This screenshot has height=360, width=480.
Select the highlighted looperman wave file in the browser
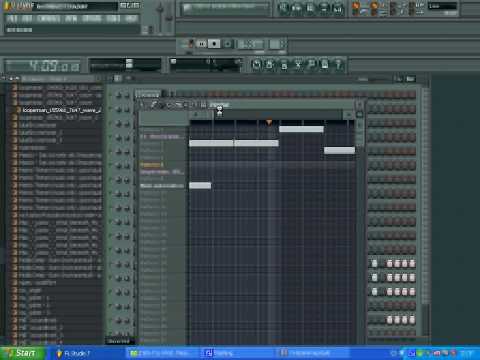62,110
